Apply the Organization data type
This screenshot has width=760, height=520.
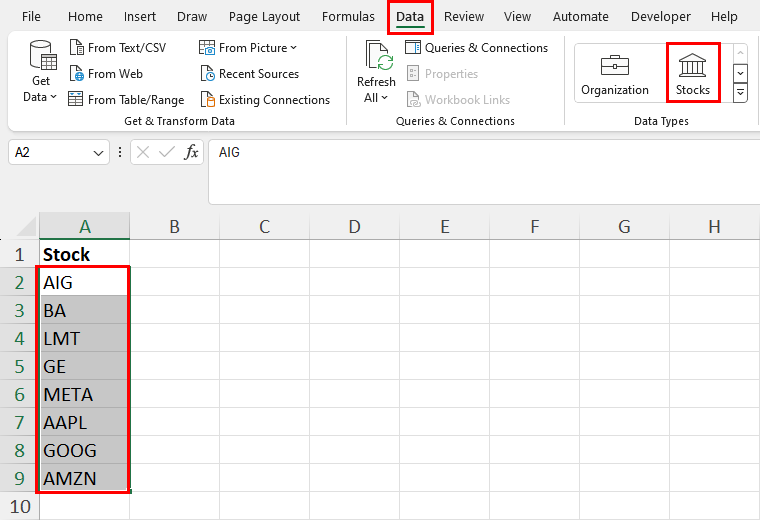[x=615, y=74]
